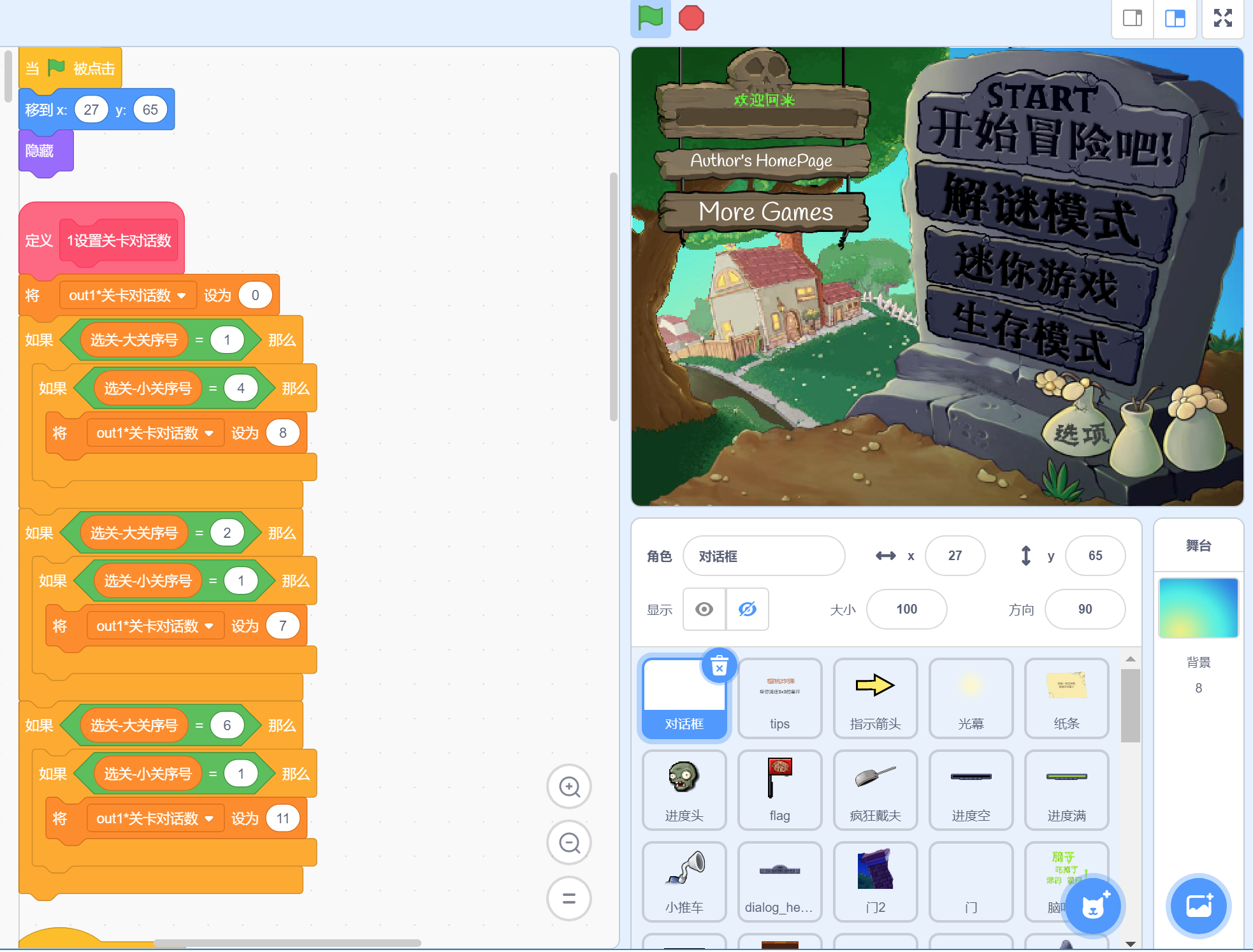Image resolution: width=1253 pixels, height=952 pixels.
Task: Click the More Games sign on stage
Action: (765, 212)
